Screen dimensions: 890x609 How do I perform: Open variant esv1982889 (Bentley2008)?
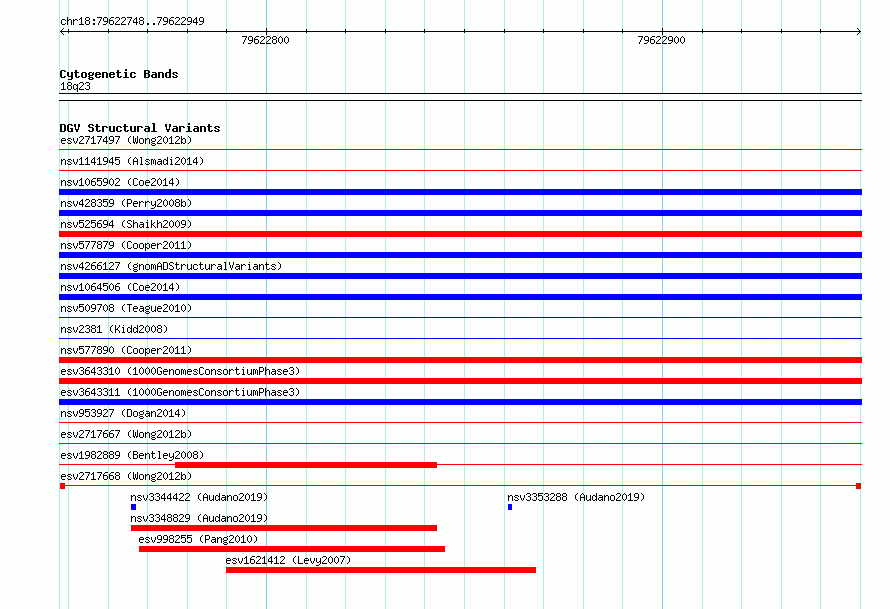click(x=132, y=455)
